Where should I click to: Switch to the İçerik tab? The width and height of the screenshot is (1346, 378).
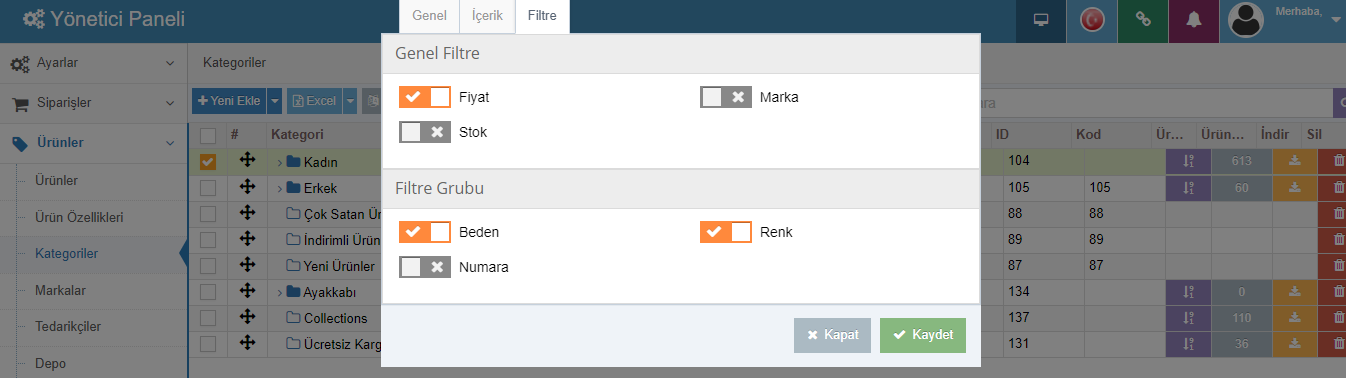(x=487, y=16)
